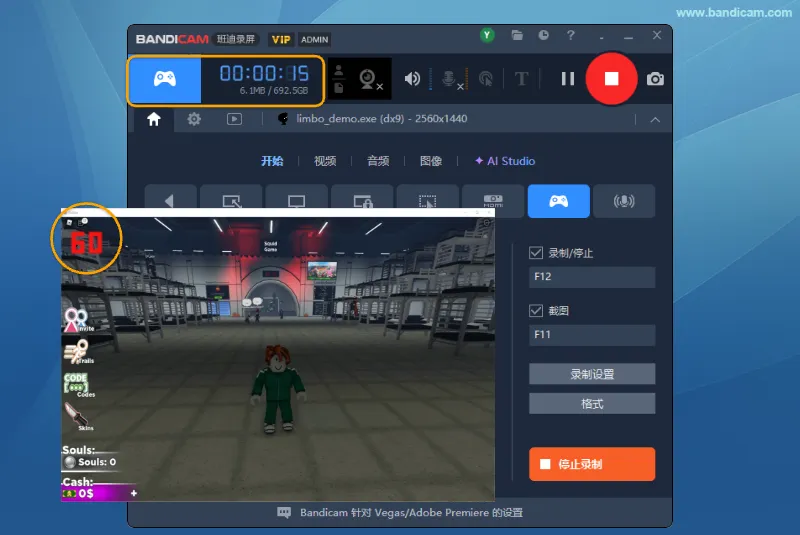The image size is (800, 535).
Task: Open the 格式 button
Action: (x=592, y=404)
